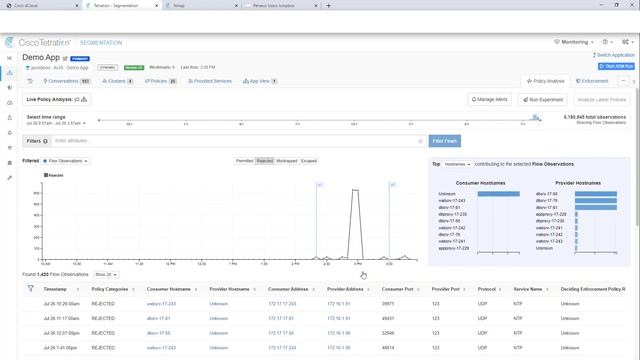Click the consumer hostname link in second table row
The image size is (640, 360).
pyautogui.click(x=158, y=318)
